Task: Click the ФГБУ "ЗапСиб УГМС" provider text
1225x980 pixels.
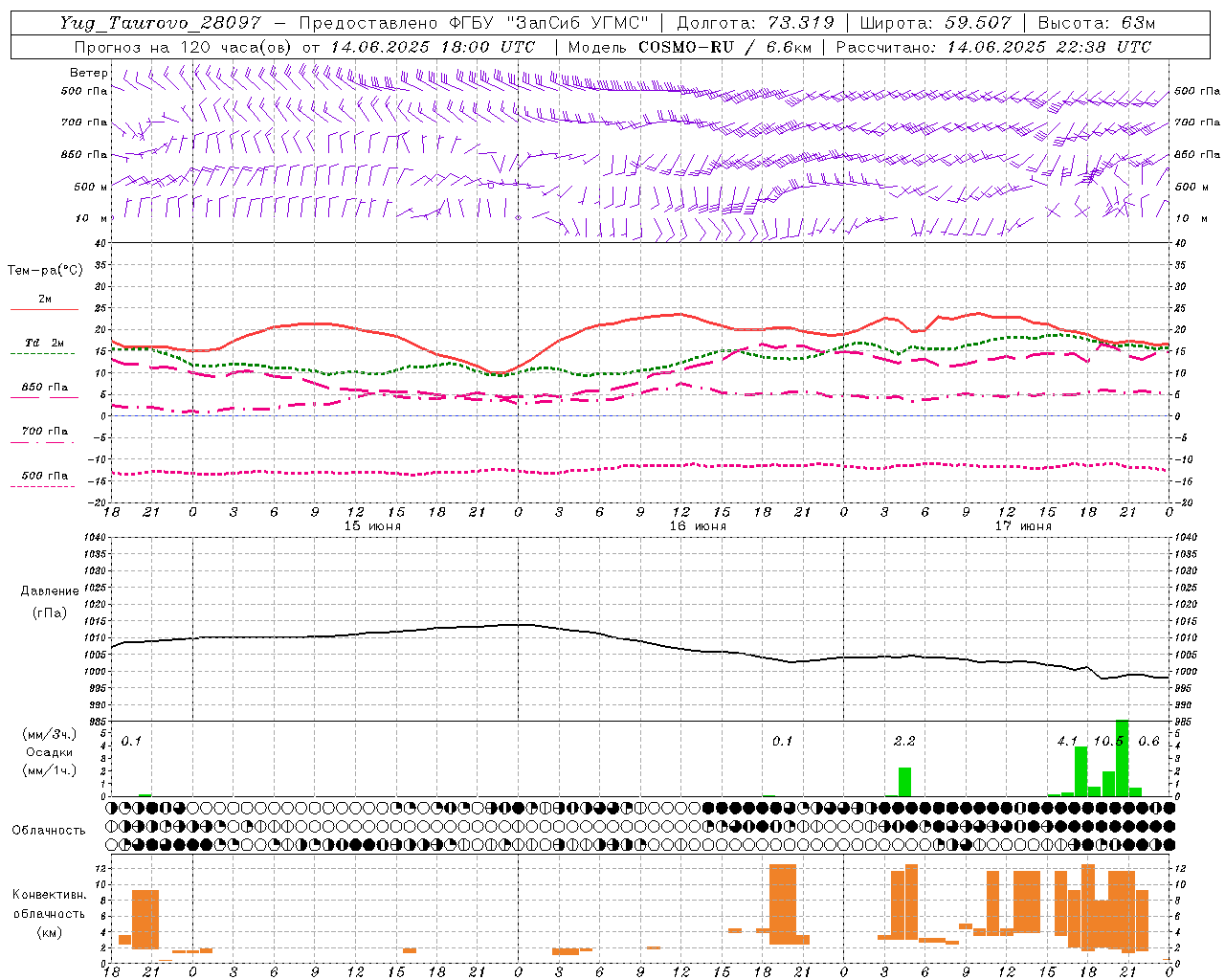Action: [x=548, y=23]
